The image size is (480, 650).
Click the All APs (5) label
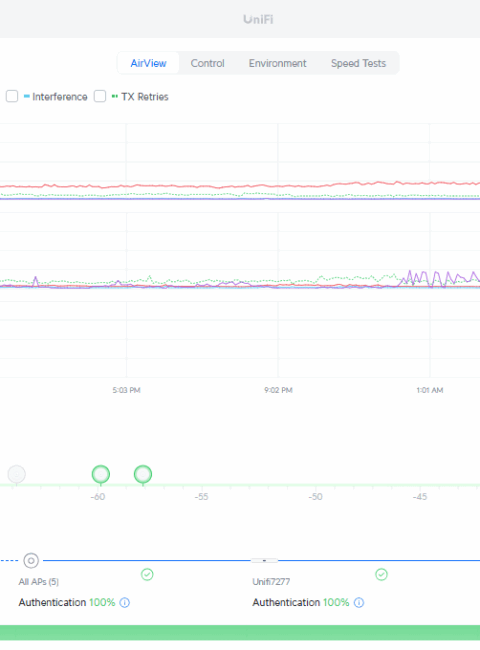pos(39,582)
